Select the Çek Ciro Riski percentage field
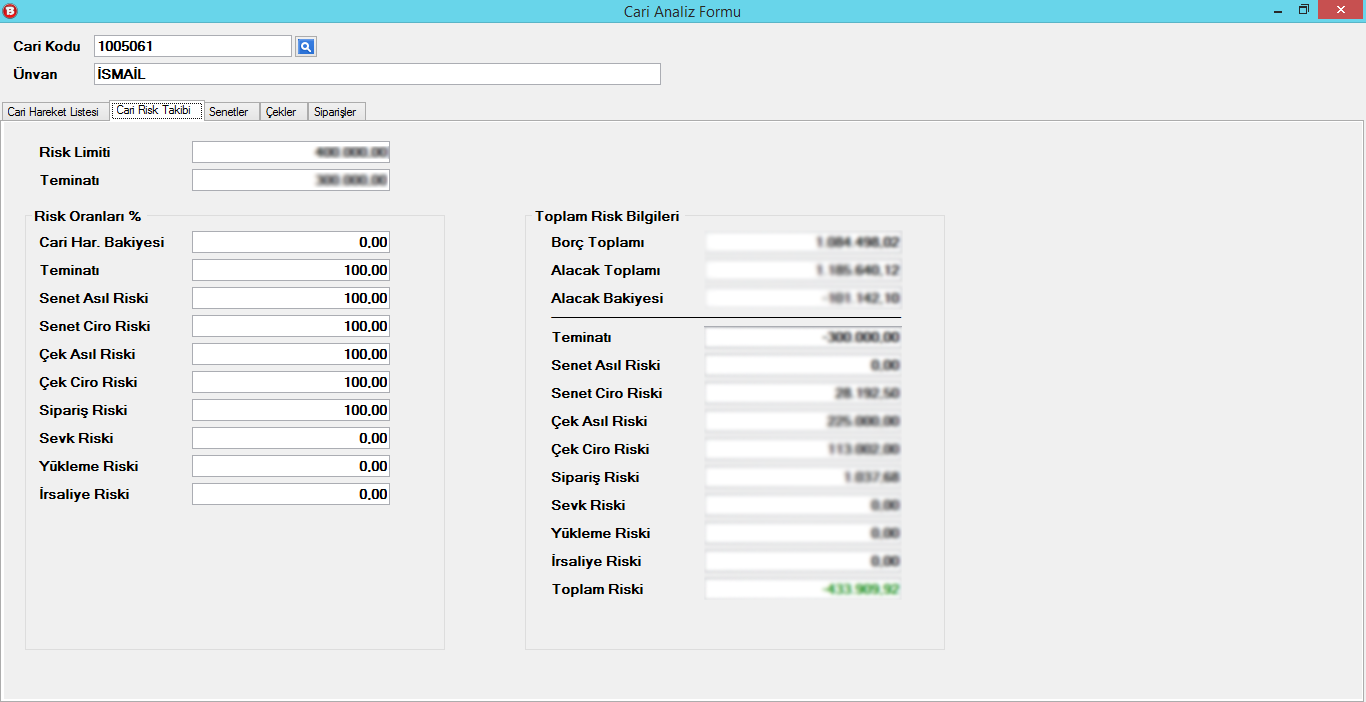The width and height of the screenshot is (1366, 702). 290,382
